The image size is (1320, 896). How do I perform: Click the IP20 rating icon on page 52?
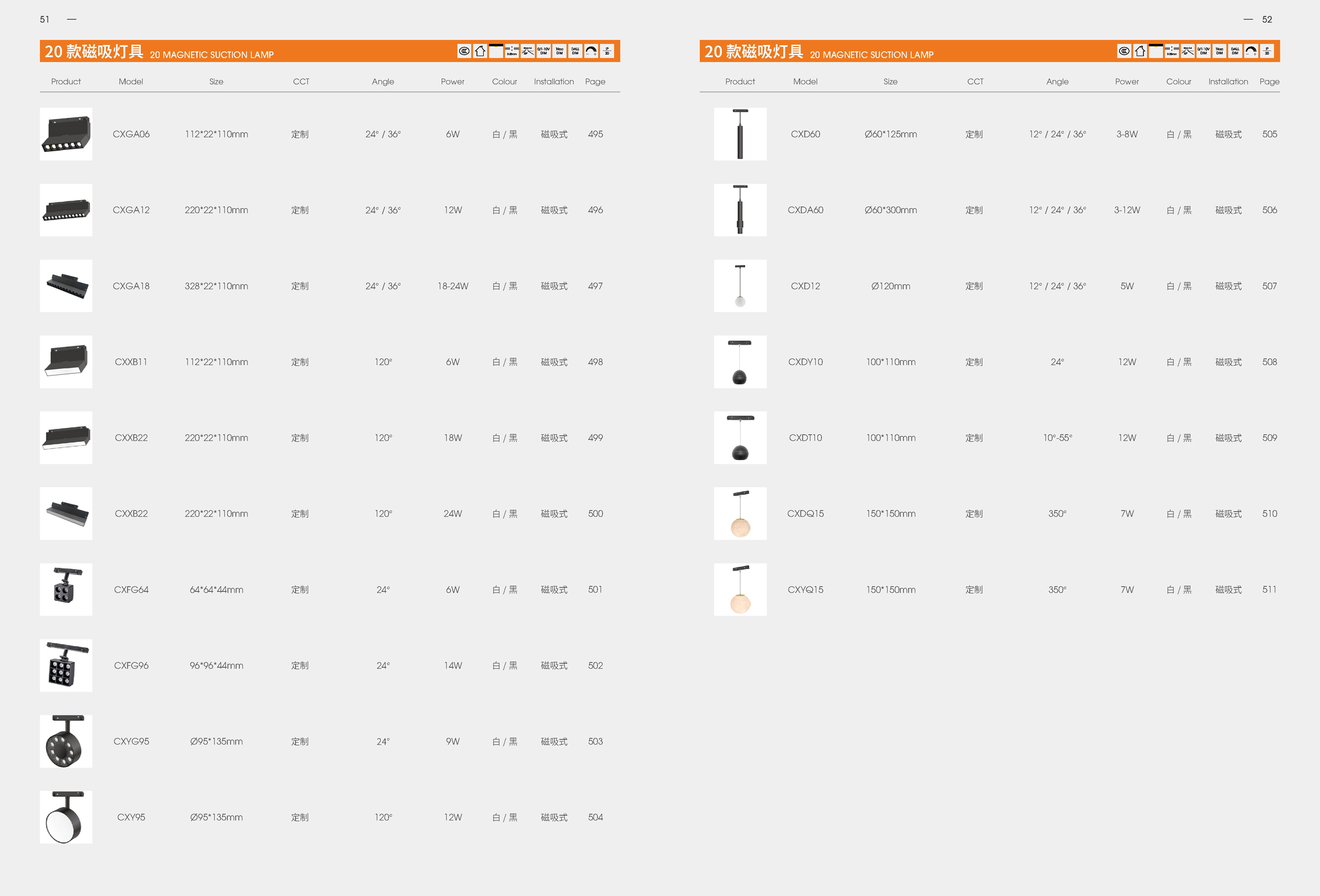pos(1267,51)
